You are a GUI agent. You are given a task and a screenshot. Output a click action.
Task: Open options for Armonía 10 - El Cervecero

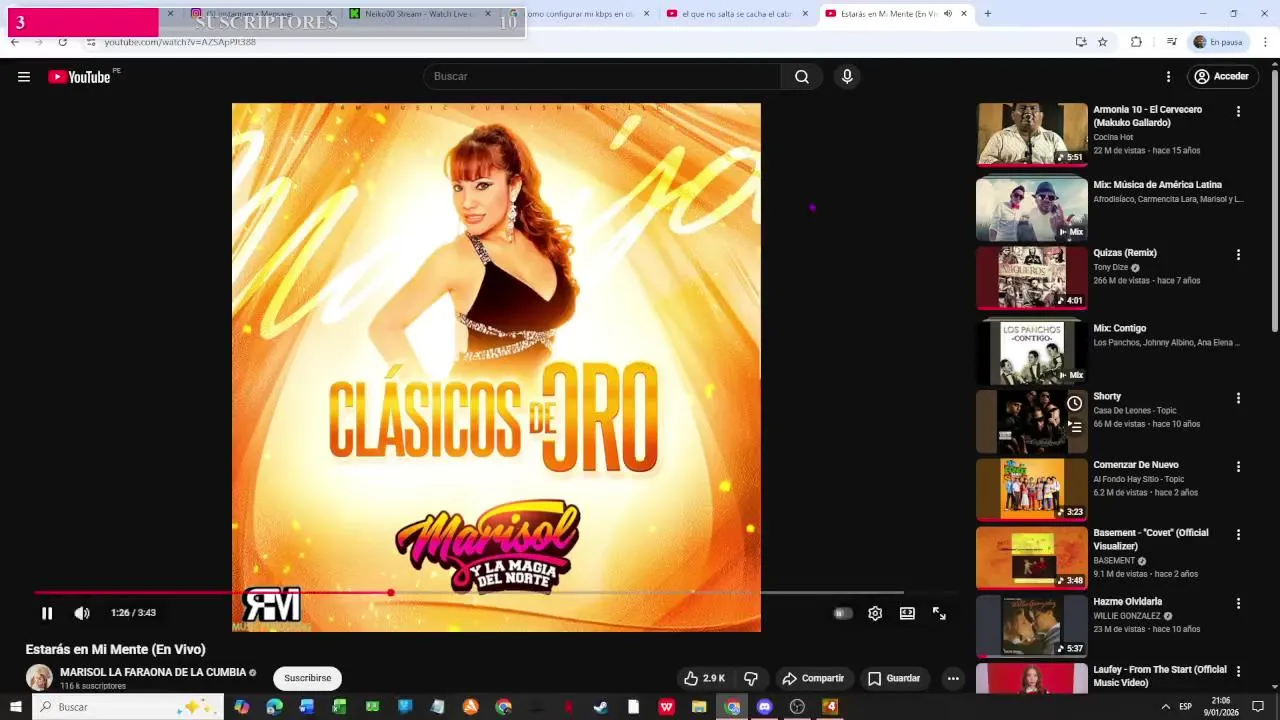pyautogui.click(x=1238, y=112)
